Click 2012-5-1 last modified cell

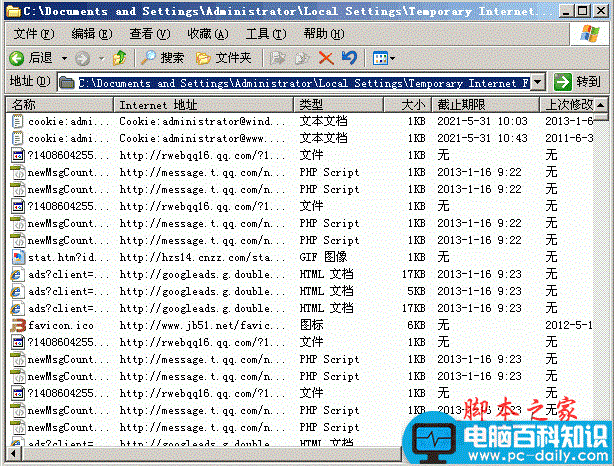pyautogui.click(x=569, y=325)
